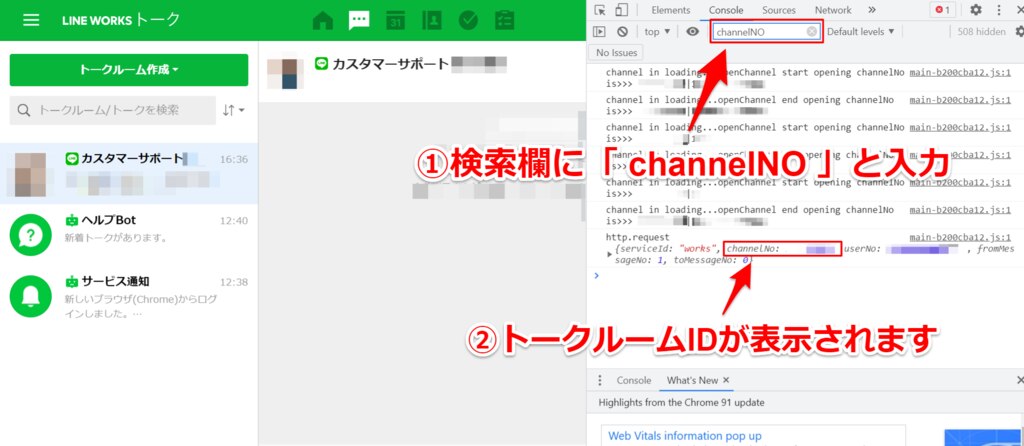Click the chat header avatar thumbnail
This screenshot has height=446, width=1024.
pyautogui.click(x=285, y=73)
